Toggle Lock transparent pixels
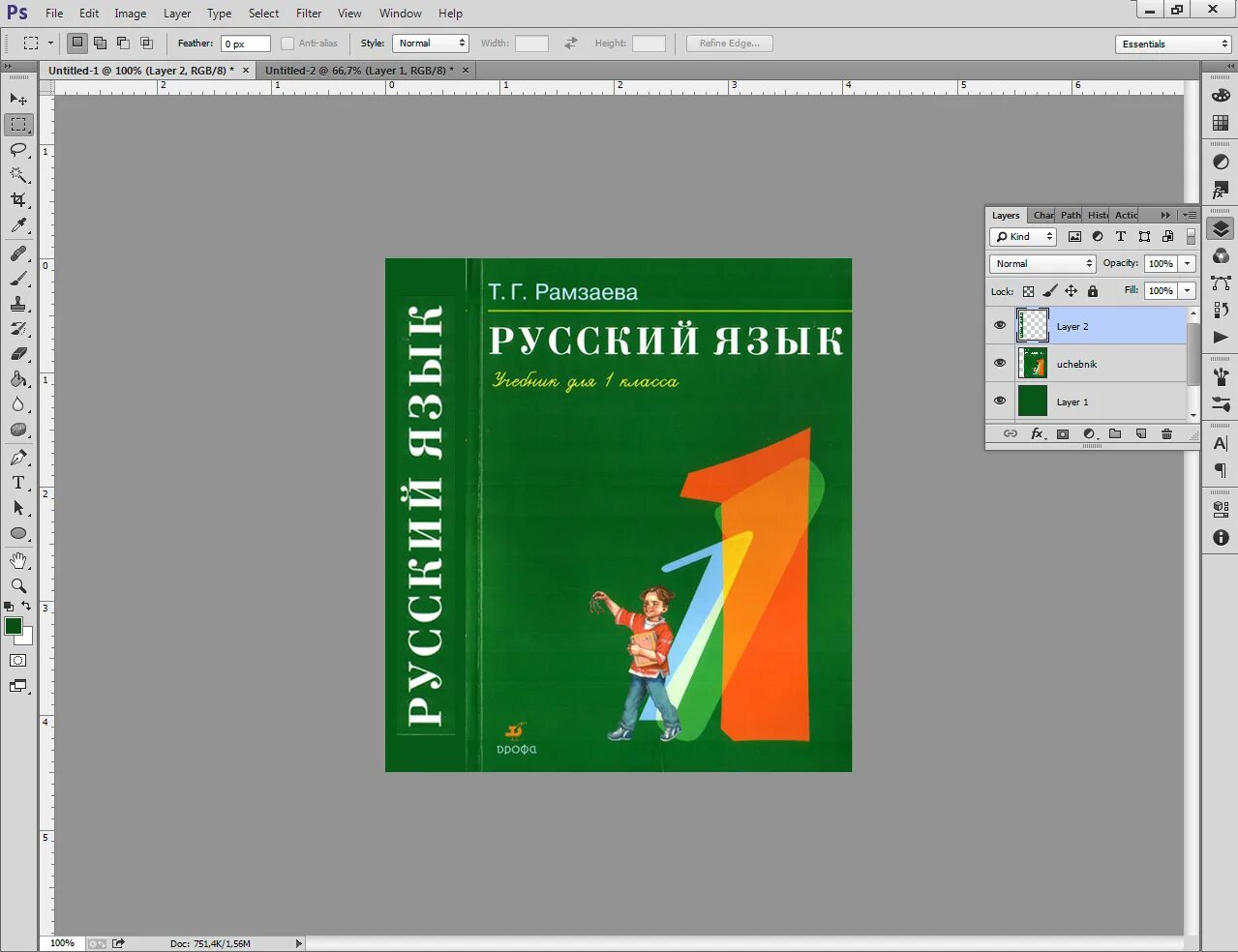The image size is (1238, 952). [1028, 291]
